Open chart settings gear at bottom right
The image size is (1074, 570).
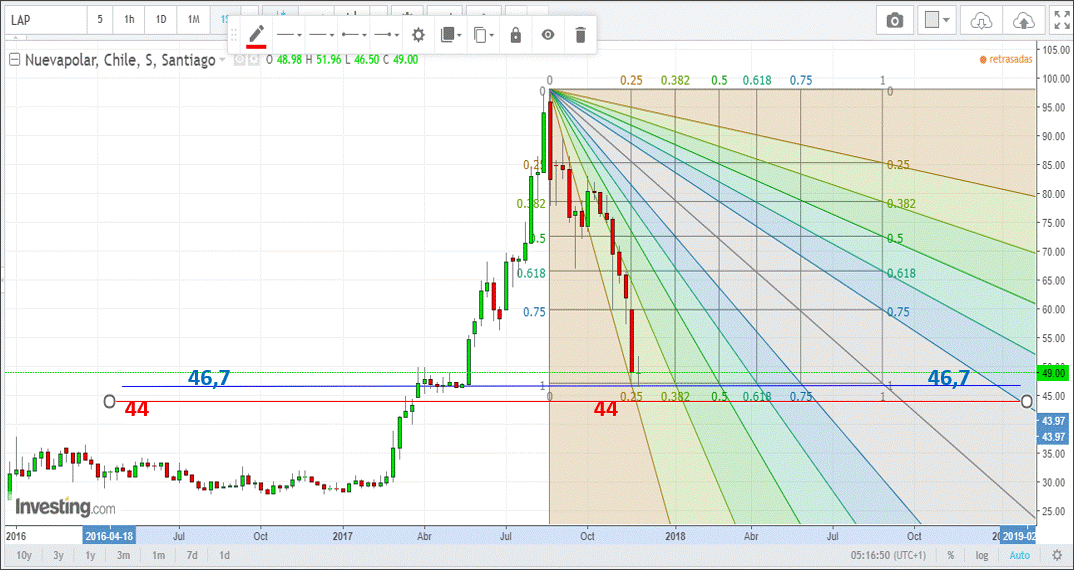click(1057, 556)
